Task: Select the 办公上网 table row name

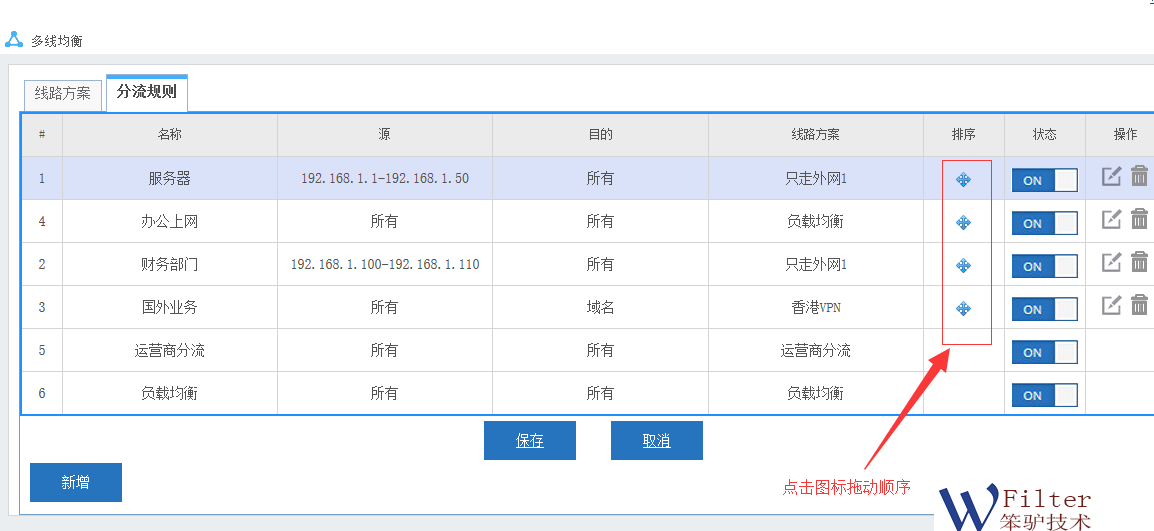Action: tap(169, 222)
